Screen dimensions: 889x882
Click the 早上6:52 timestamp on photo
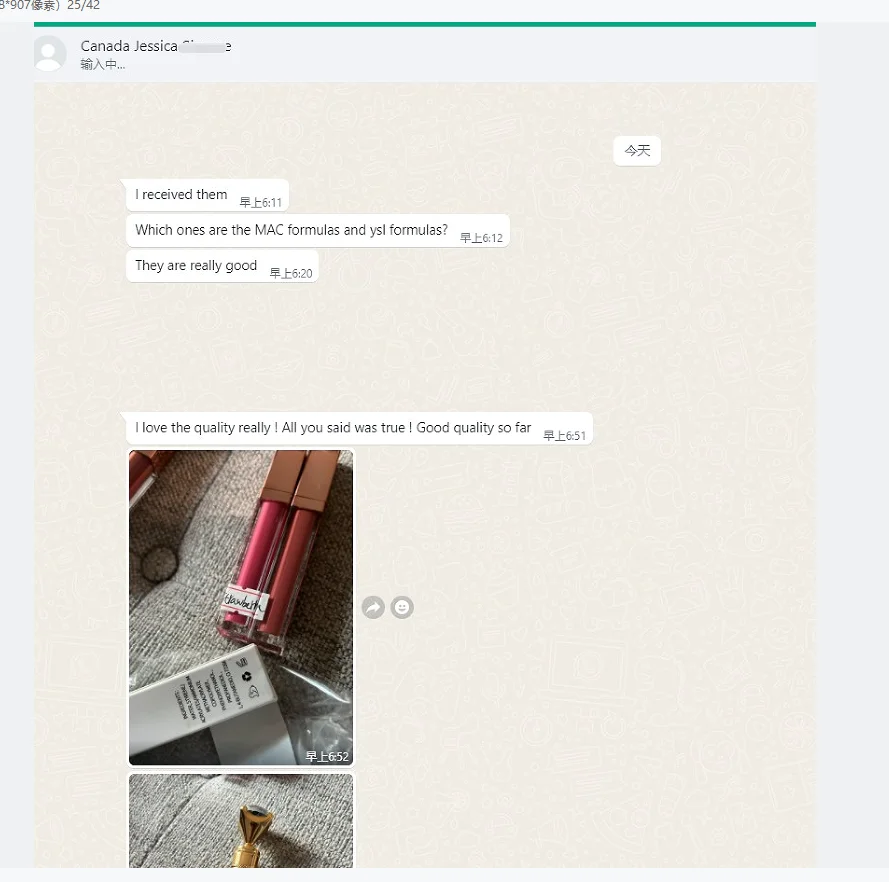click(x=327, y=756)
